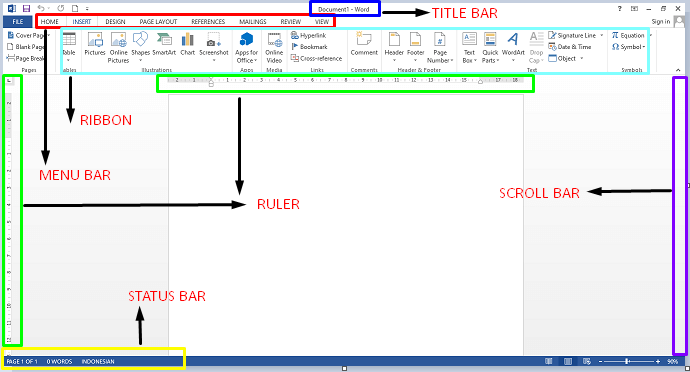Click Sign in link
This screenshot has width=690, height=372.
pyautogui.click(x=661, y=21)
